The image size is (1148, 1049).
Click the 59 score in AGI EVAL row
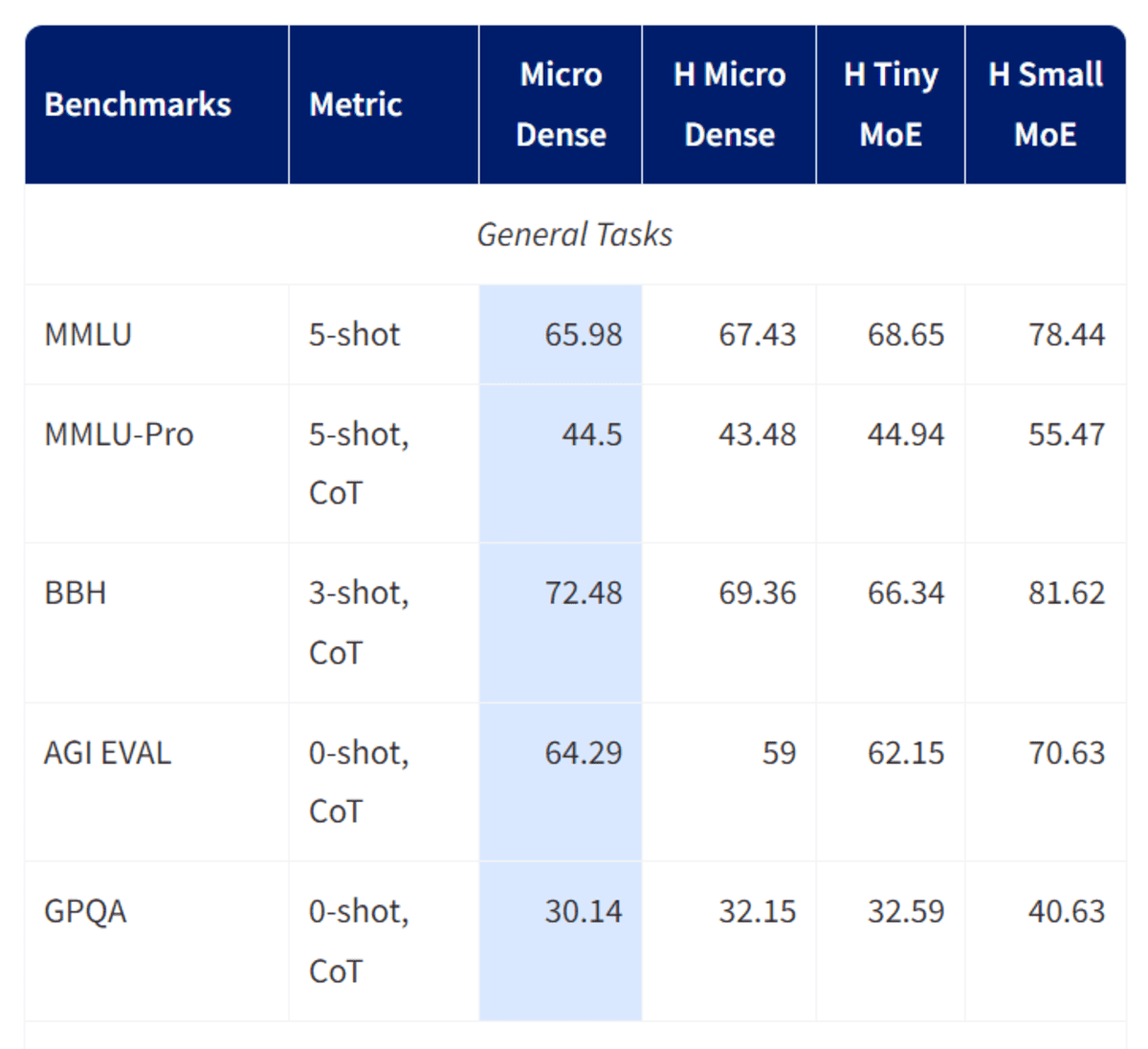click(779, 753)
